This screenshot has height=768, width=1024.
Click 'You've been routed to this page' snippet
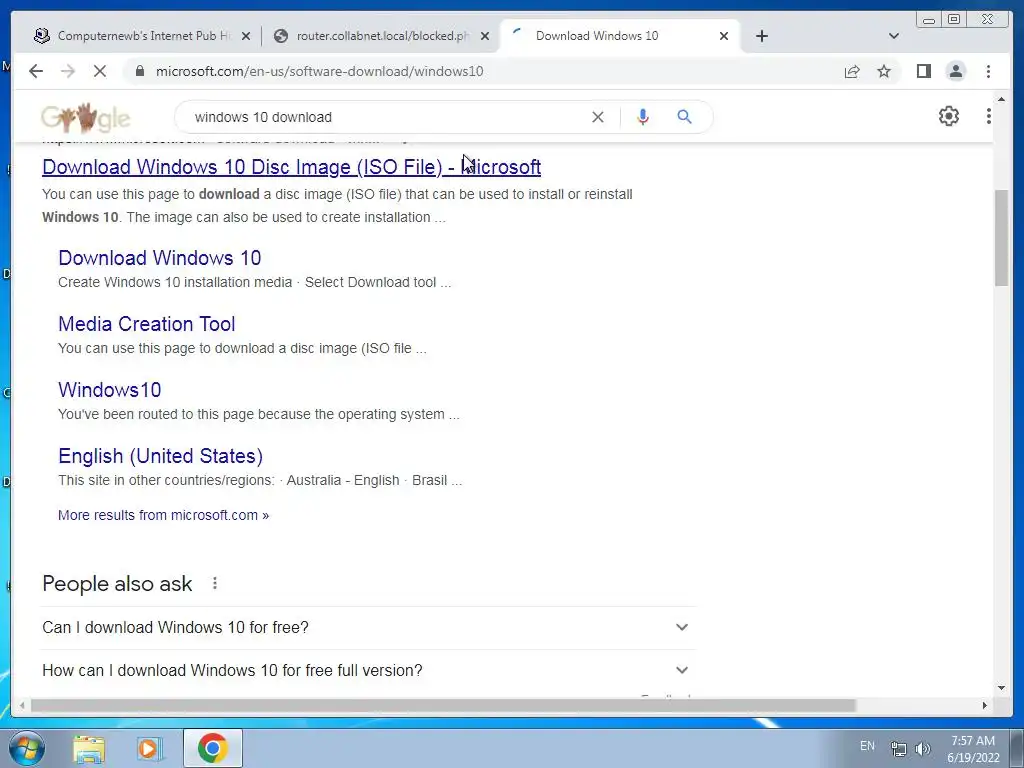click(x=259, y=415)
